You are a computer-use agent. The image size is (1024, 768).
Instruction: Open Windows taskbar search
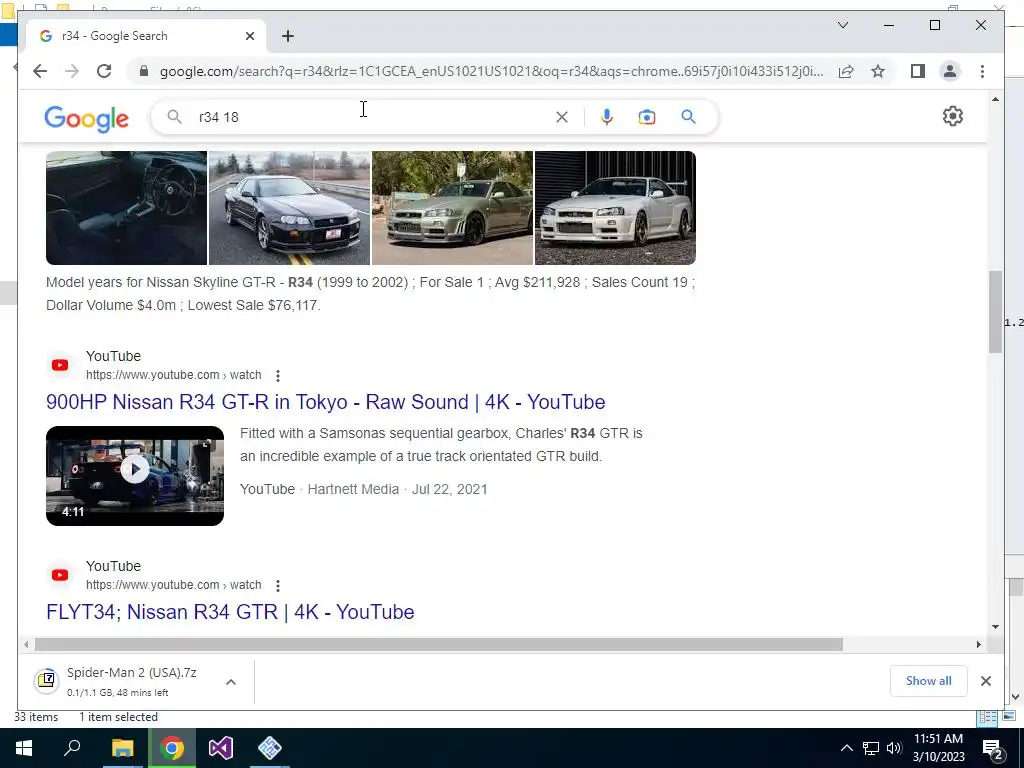pos(72,748)
